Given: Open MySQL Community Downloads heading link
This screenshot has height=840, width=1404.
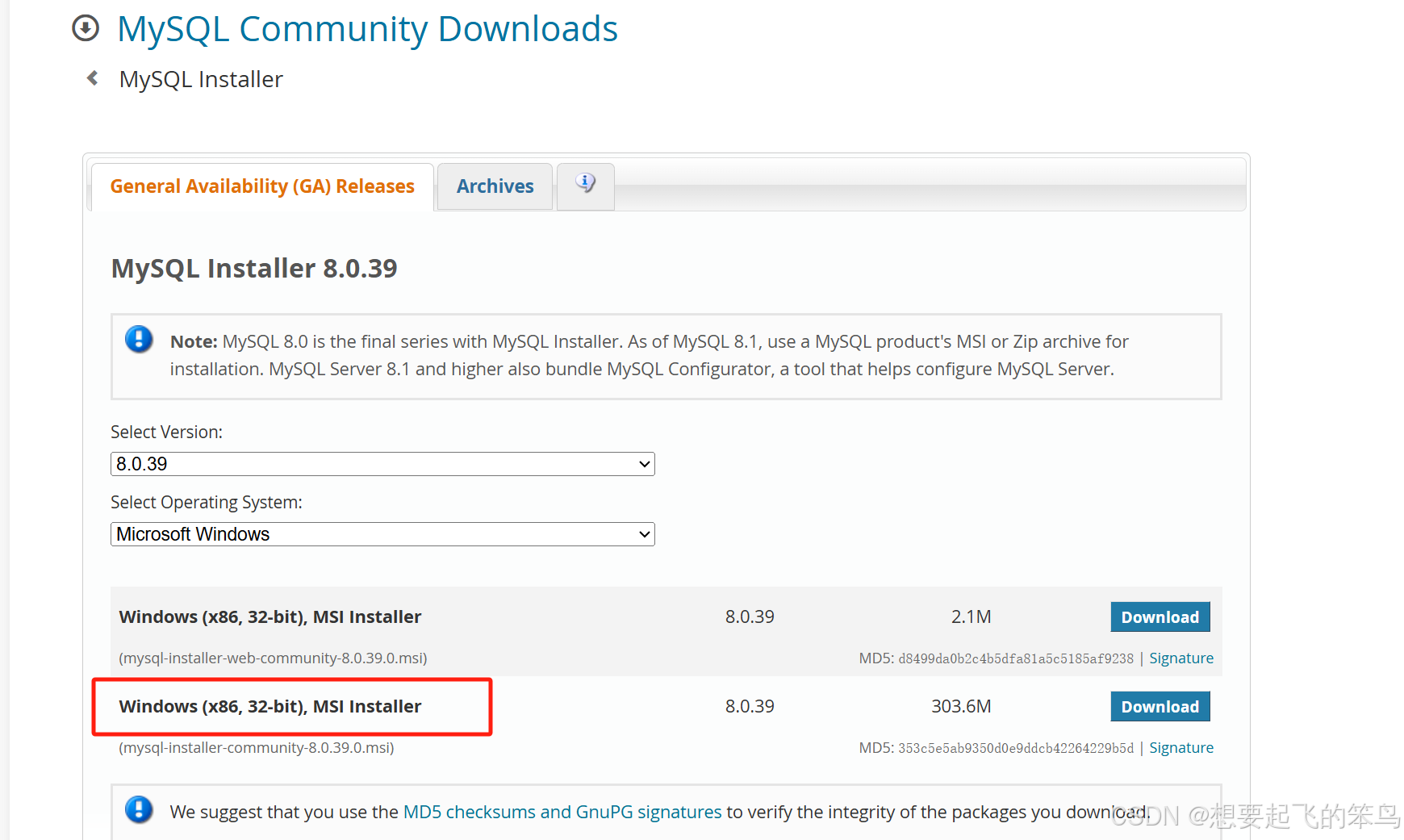Looking at the screenshot, I should point(367,29).
